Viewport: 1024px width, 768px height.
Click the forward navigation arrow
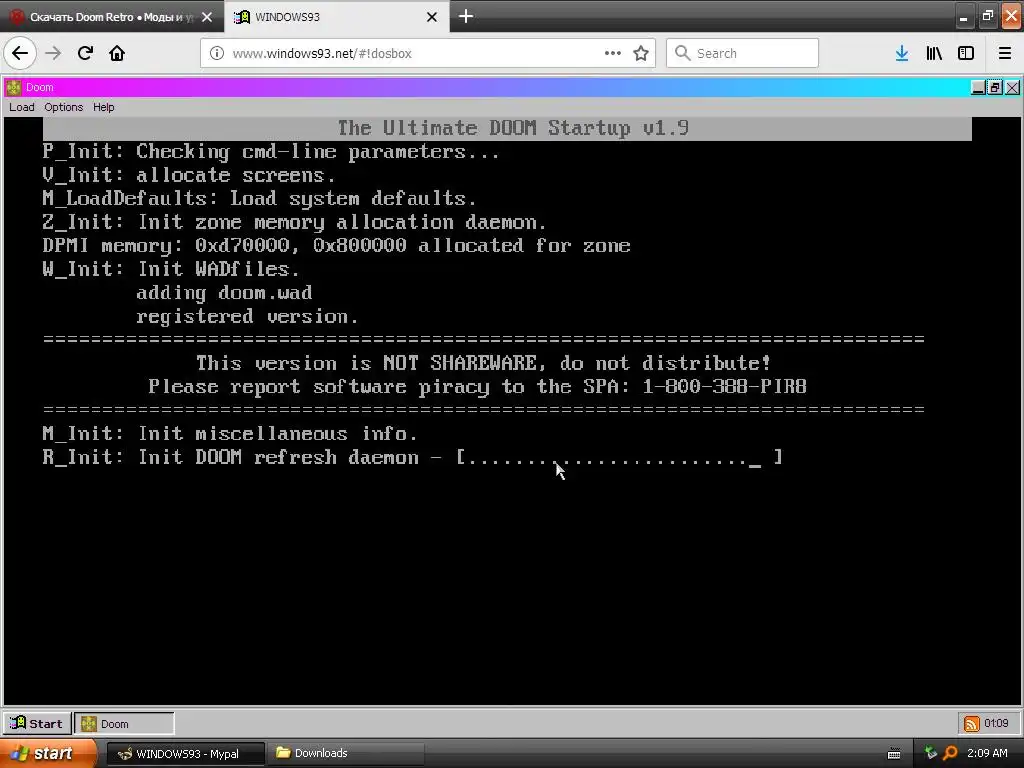(x=54, y=53)
